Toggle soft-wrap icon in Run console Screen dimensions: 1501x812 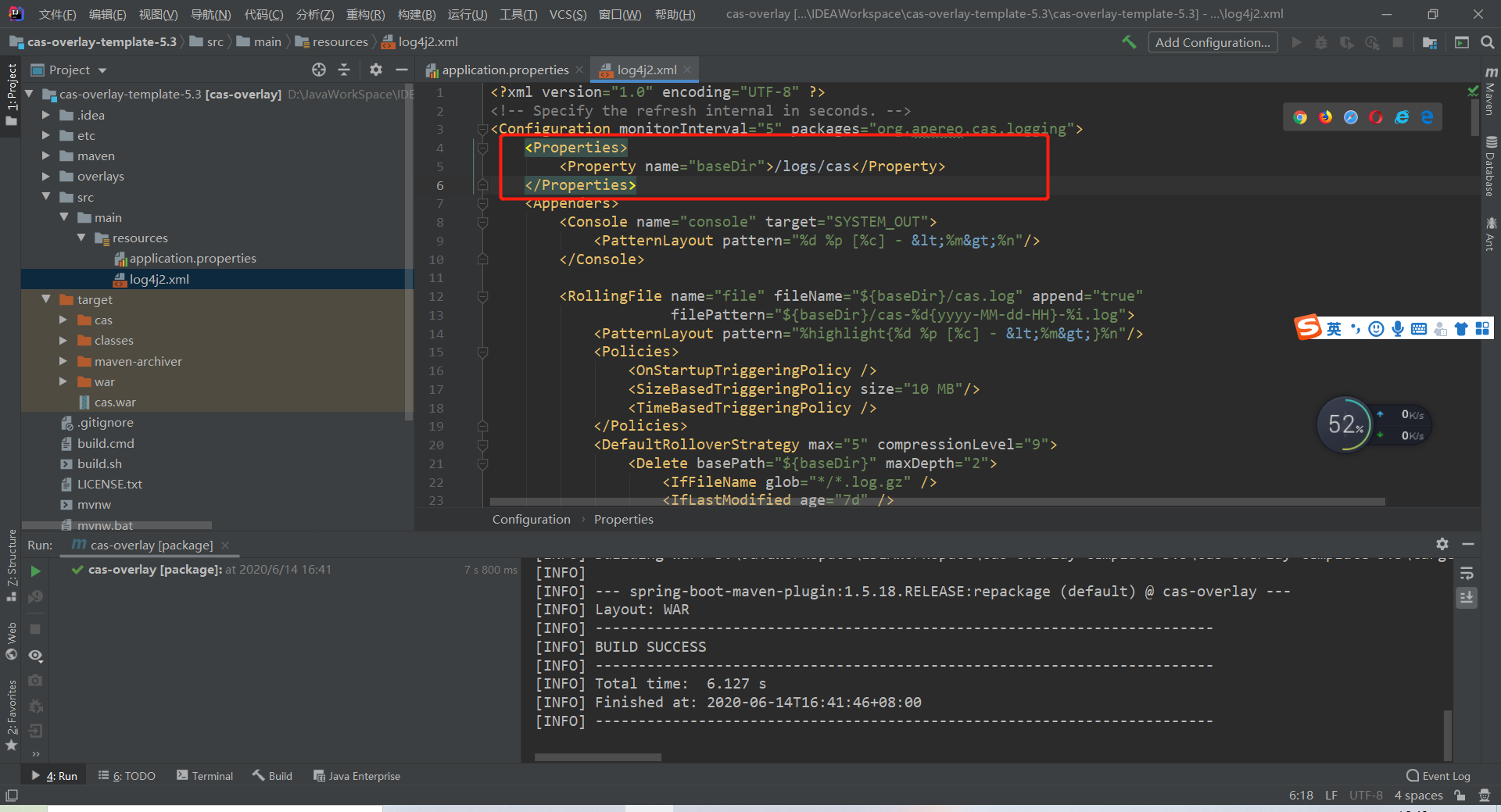point(1467,574)
